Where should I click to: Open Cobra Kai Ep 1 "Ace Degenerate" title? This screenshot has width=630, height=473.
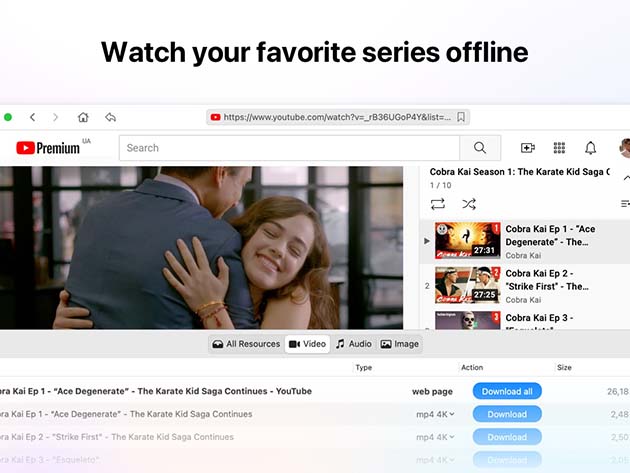[550, 235]
